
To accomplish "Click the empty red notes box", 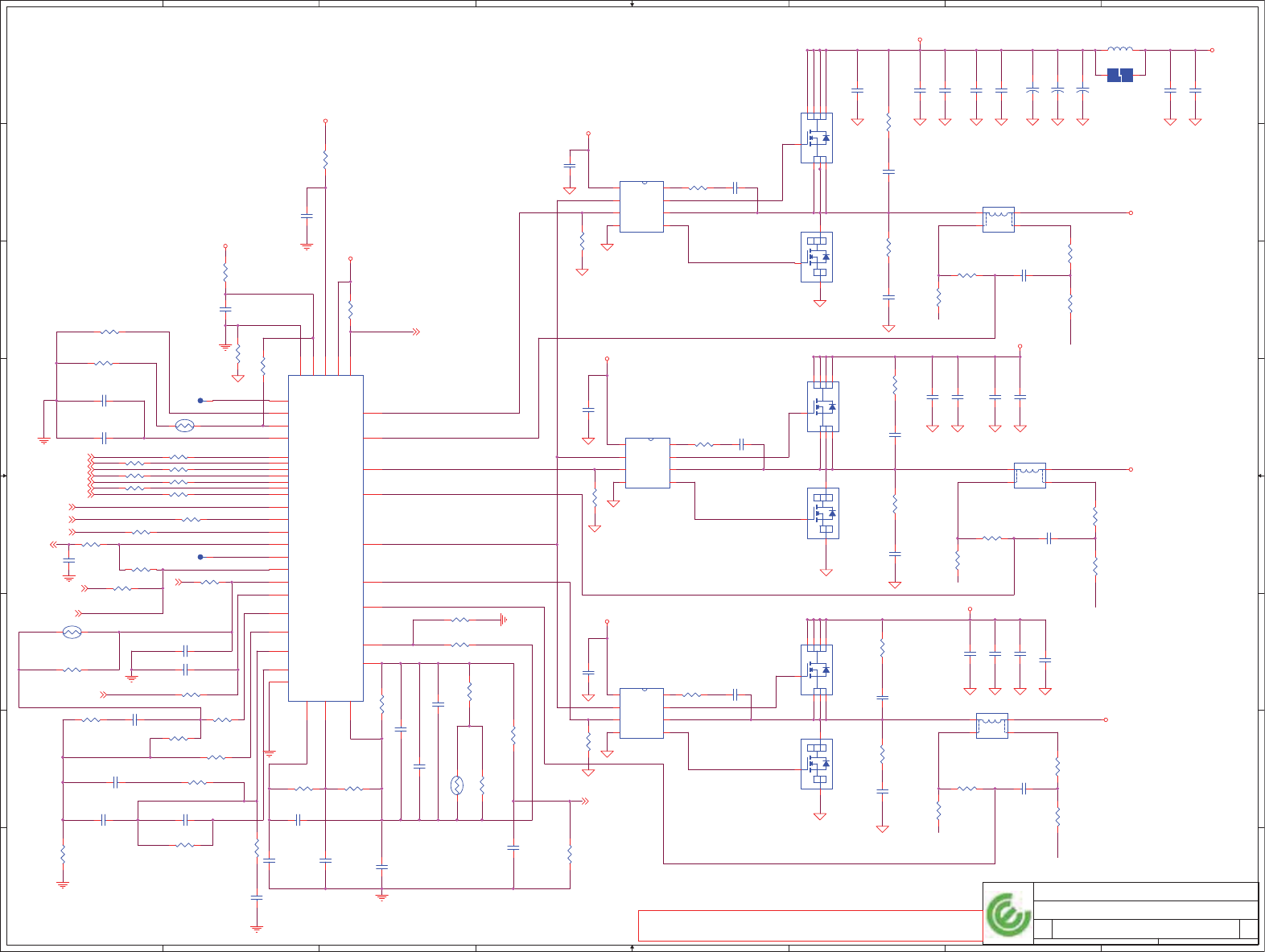I will tap(810, 925).
